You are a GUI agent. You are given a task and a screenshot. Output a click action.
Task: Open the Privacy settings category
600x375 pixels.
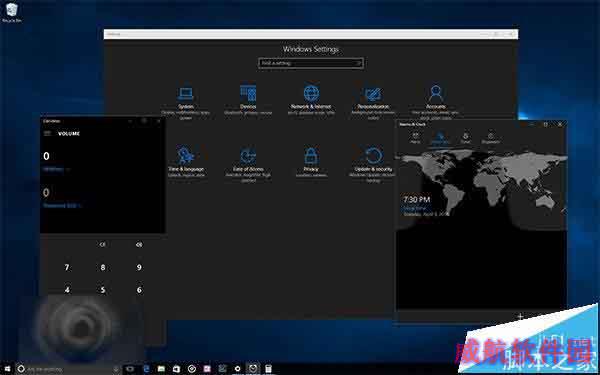coord(311,162)
